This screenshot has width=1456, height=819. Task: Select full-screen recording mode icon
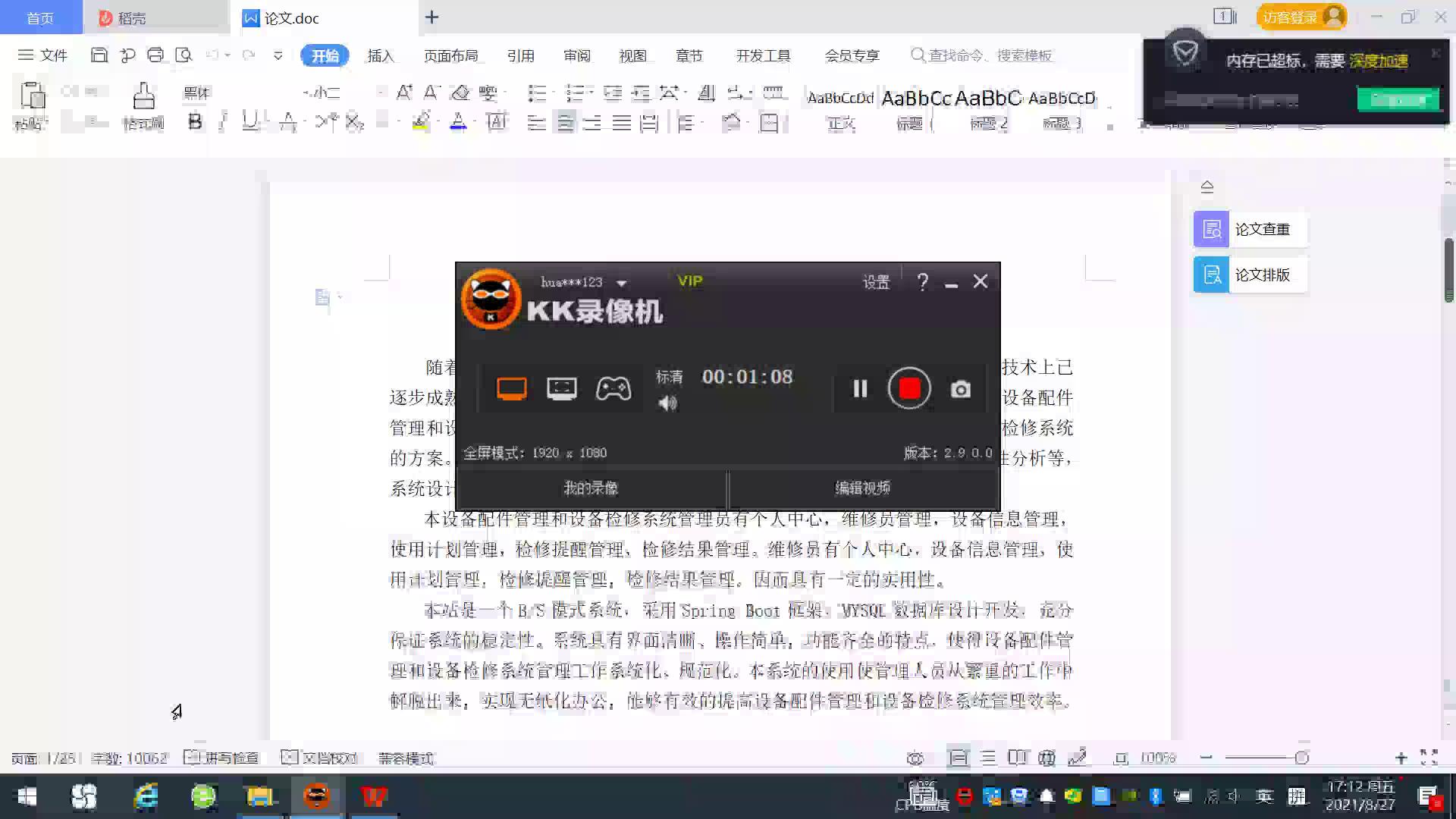(x=511, y=389)
